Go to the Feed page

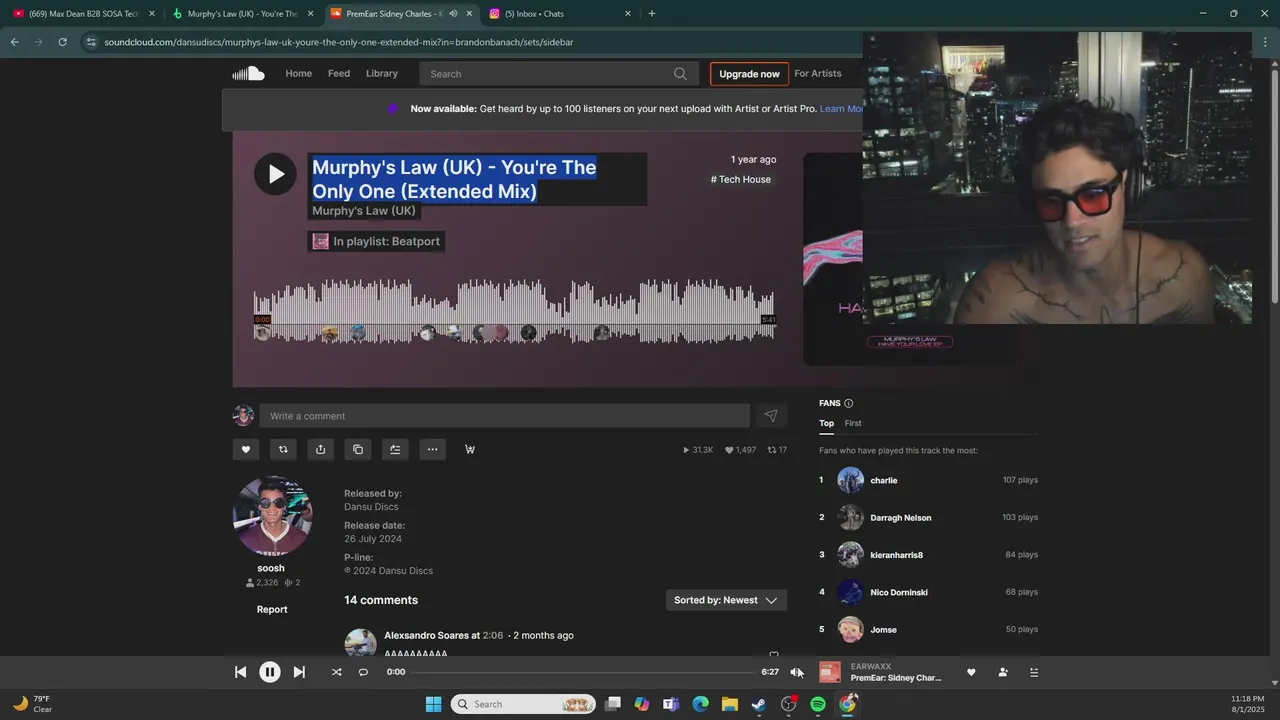pyautogui.click(x=339, y=73)
